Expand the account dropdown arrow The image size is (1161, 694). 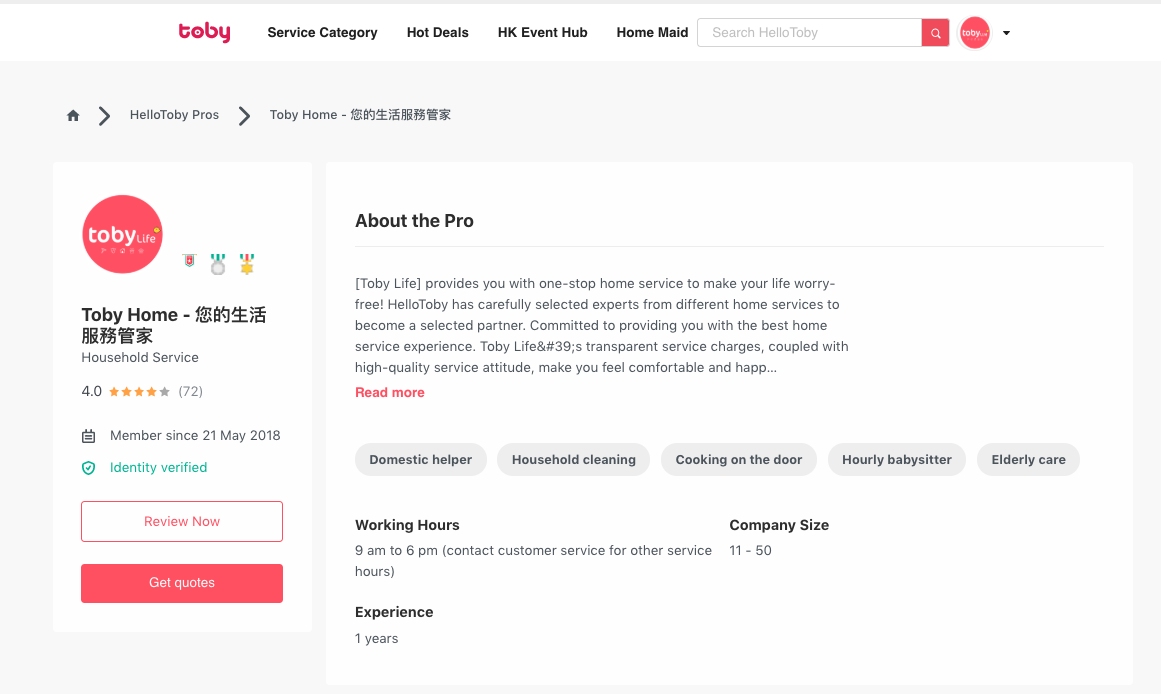pyautogui.click(x=1006, y=33)
